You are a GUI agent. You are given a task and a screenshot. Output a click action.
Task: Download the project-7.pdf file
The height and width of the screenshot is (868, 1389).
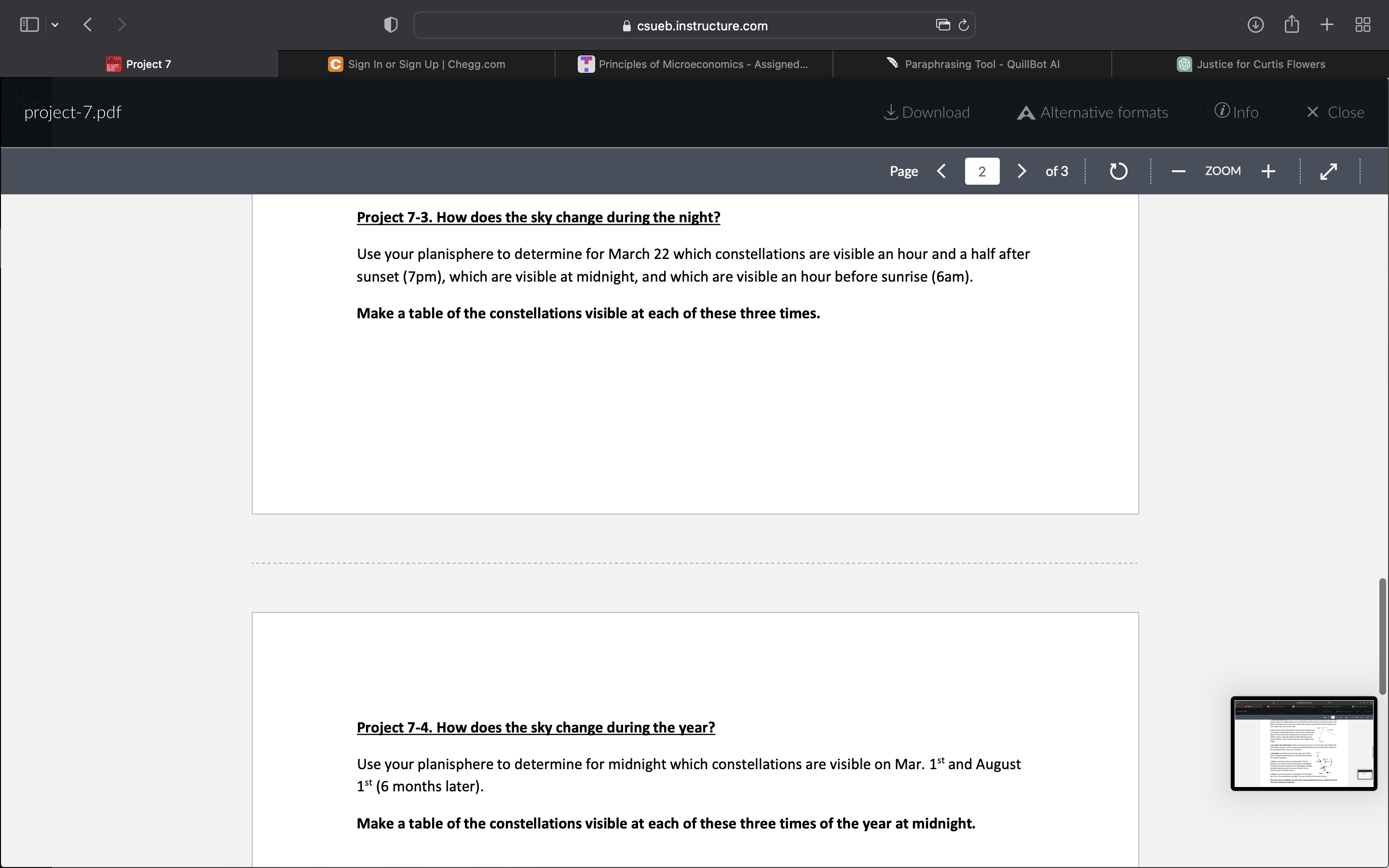926,112
